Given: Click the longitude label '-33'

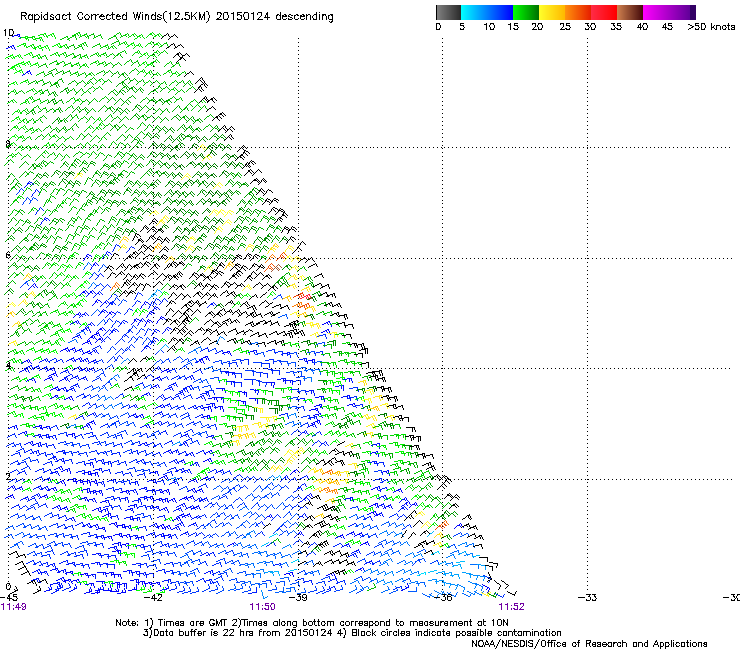Looking at the screenshot, I should click(x=588, y=598).
